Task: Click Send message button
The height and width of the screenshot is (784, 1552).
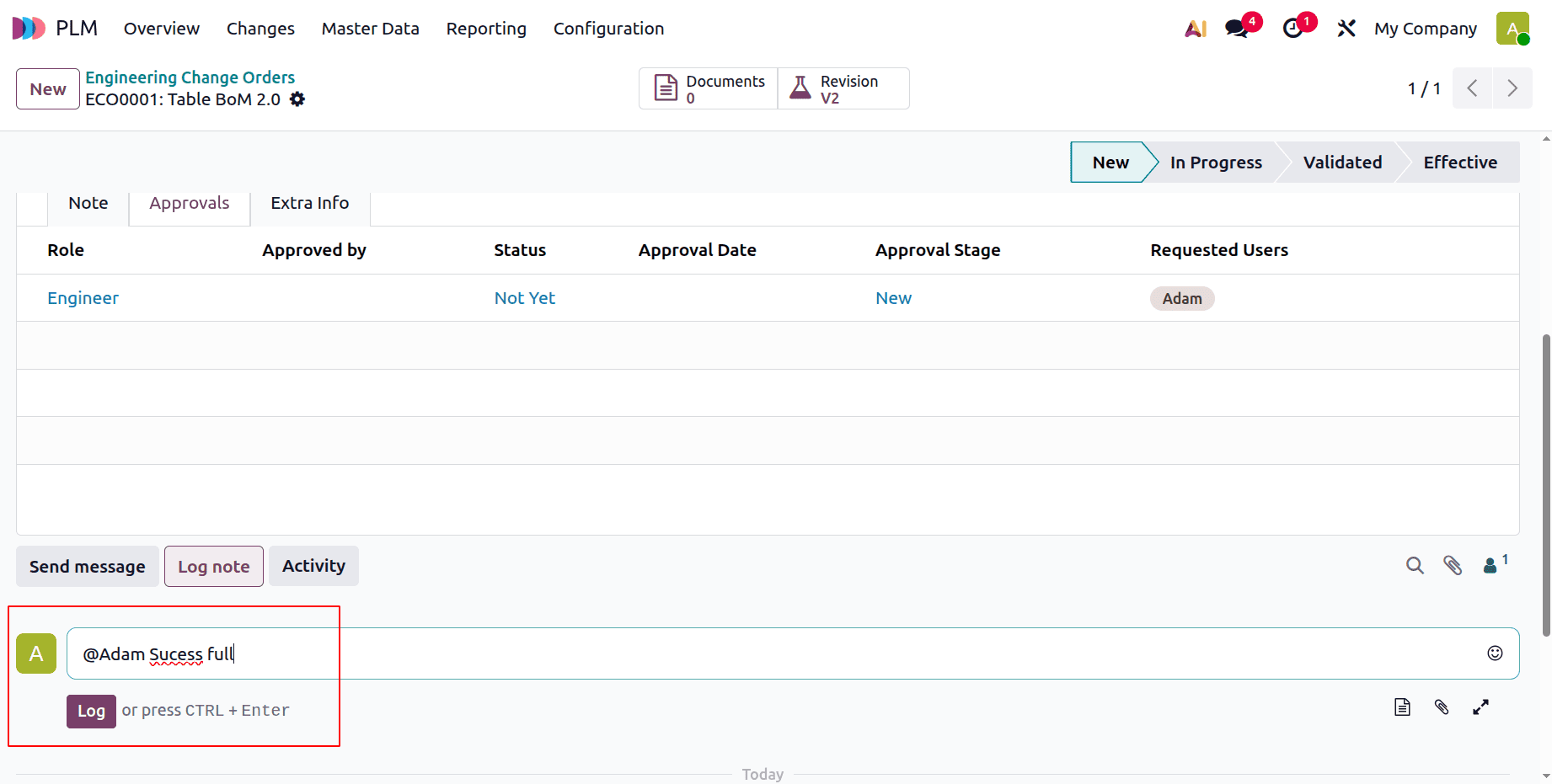Action: (x=88, y=567)
